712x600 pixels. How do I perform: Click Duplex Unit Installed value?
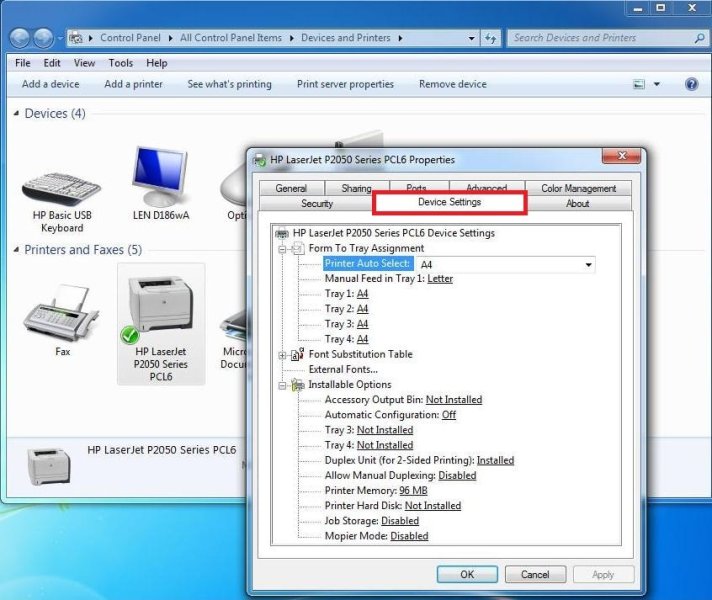(x=495, y=460)
